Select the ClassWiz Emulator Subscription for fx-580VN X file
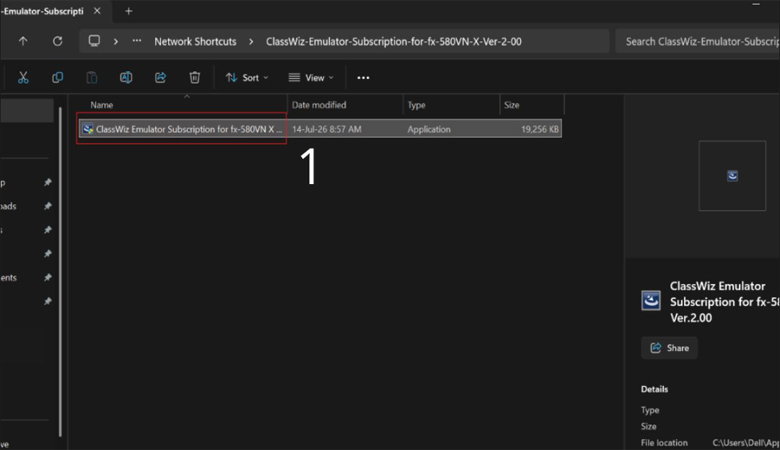 (x=320, y=129)
